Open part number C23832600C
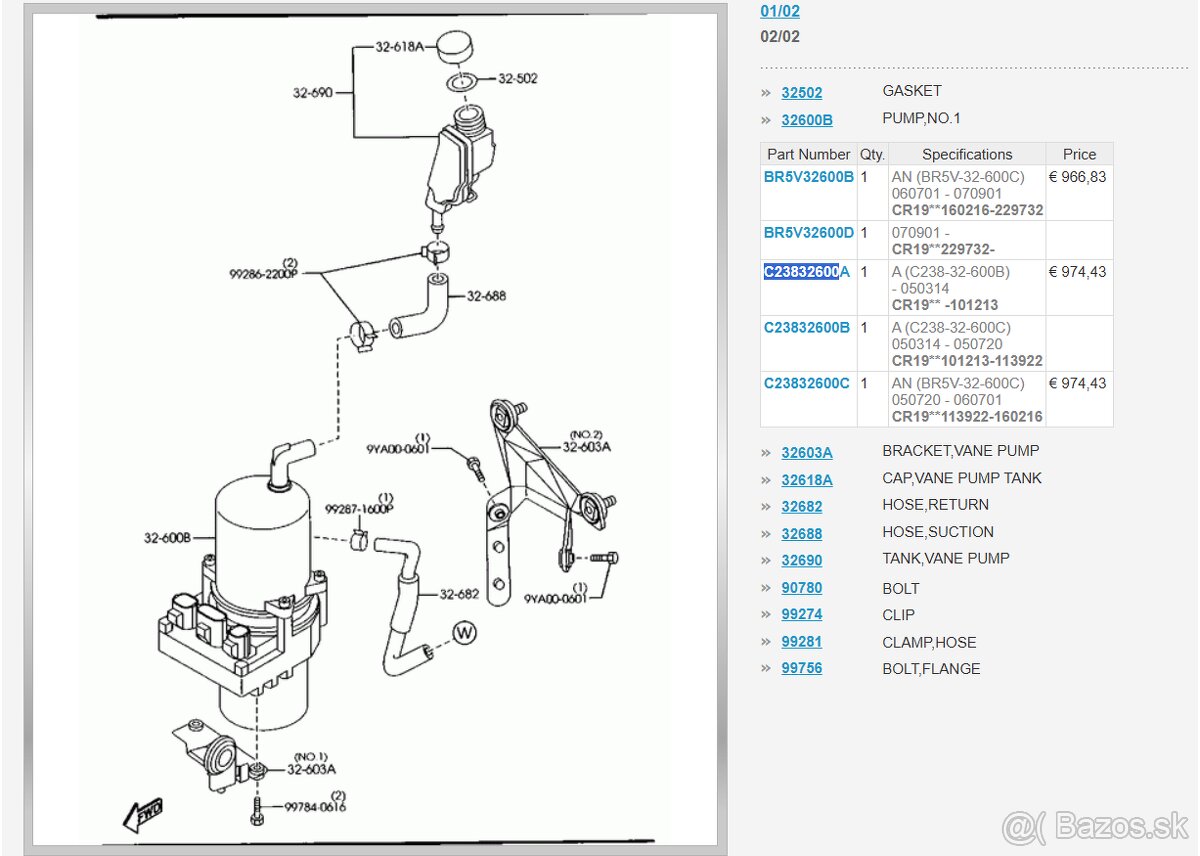Screen dimensions: 1200x856 coord(806,384)
